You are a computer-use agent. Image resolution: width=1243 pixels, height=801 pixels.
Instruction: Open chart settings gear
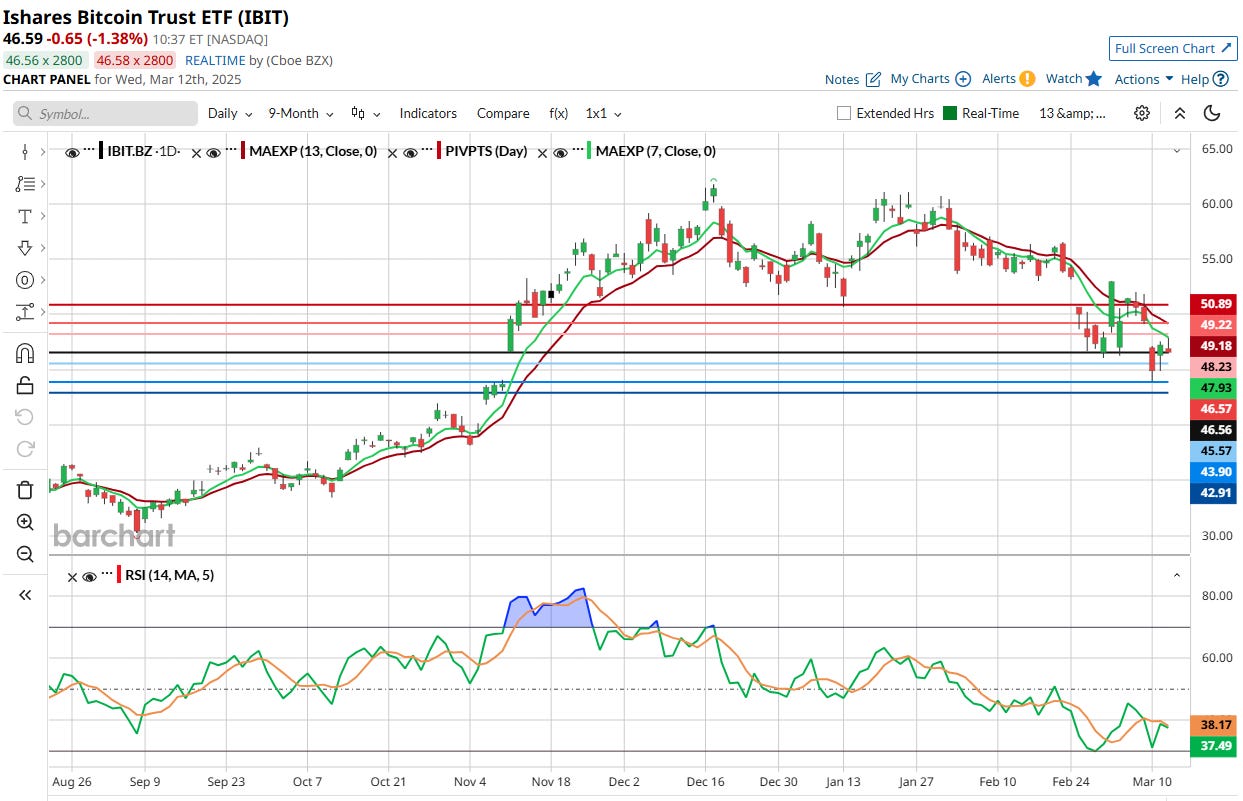[1142, 113]
